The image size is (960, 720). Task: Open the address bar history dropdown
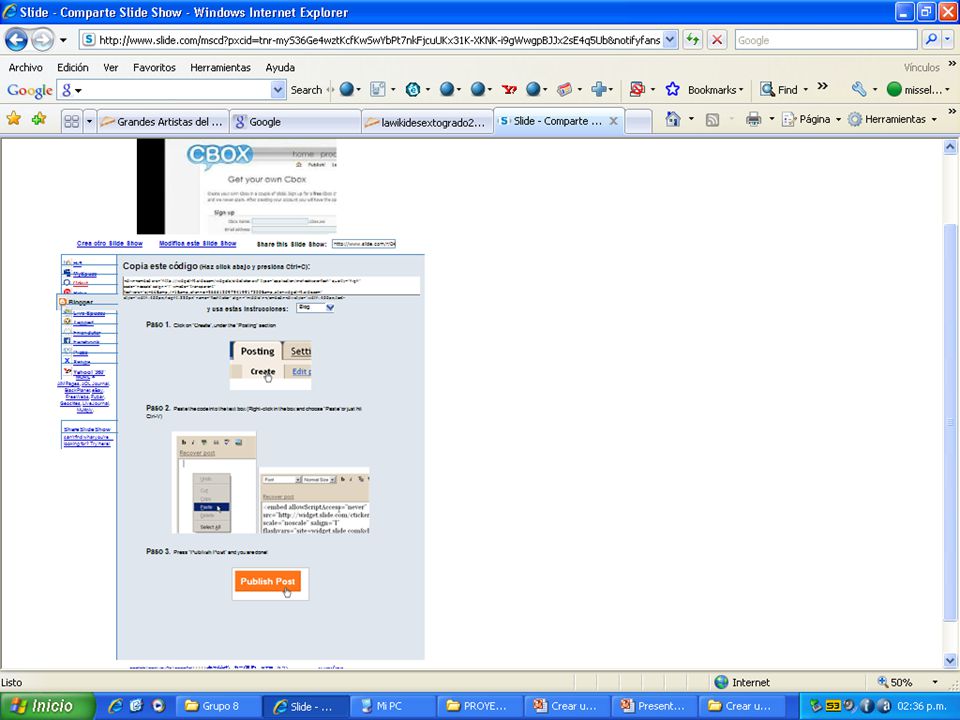[670, 40]
